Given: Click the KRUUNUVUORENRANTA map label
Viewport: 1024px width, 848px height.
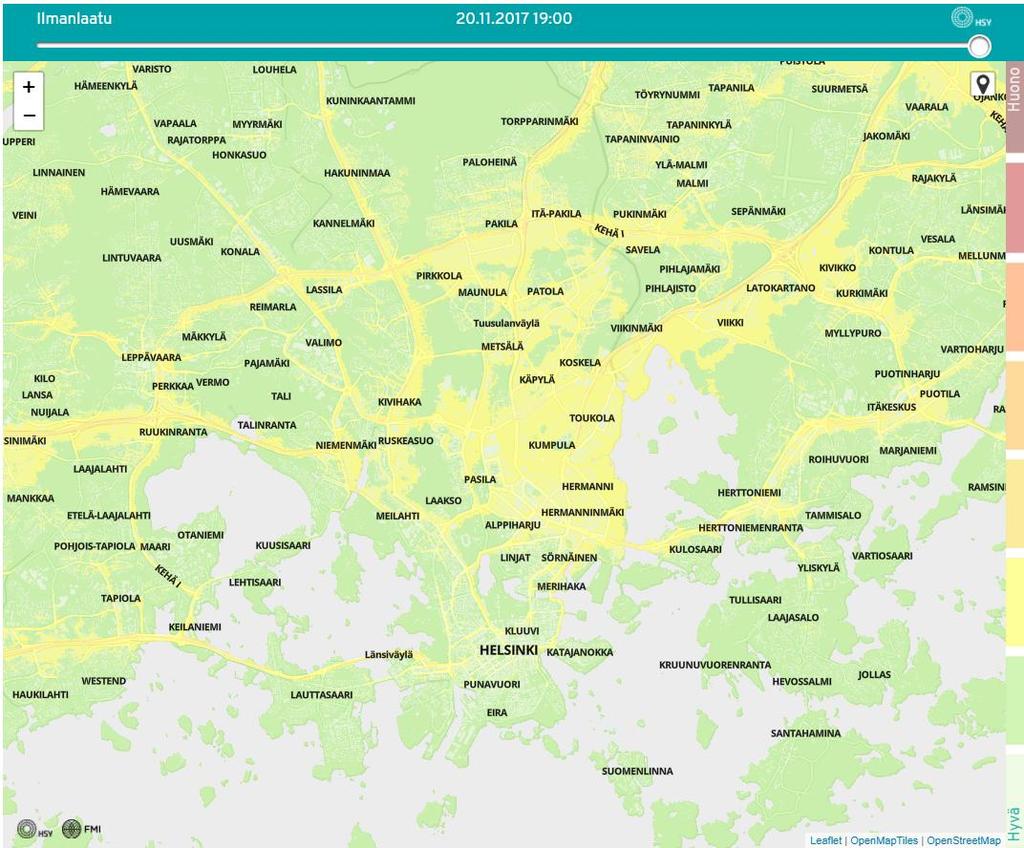Looking at the screenshot, I should coord(714,665).
